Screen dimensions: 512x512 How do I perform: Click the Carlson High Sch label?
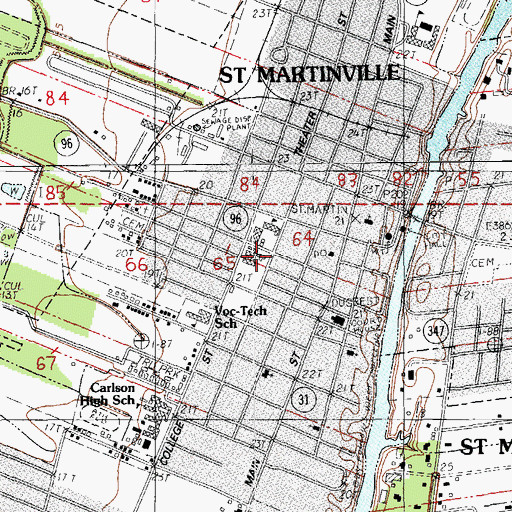pos(108,394)
